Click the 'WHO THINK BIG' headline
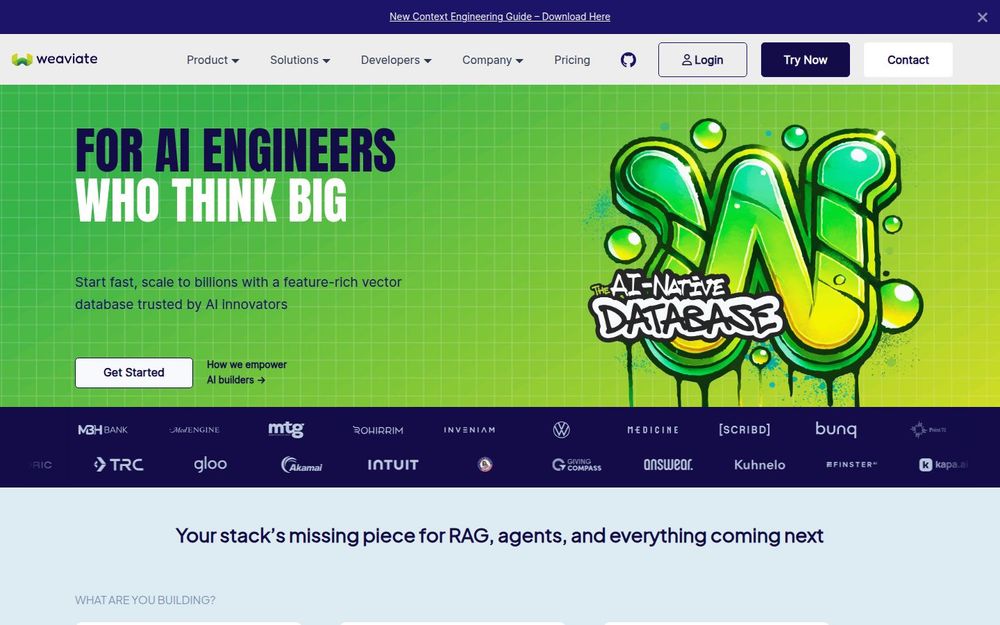The width and height of the screenshot is (1000, 625). click(x=211, y=200)
